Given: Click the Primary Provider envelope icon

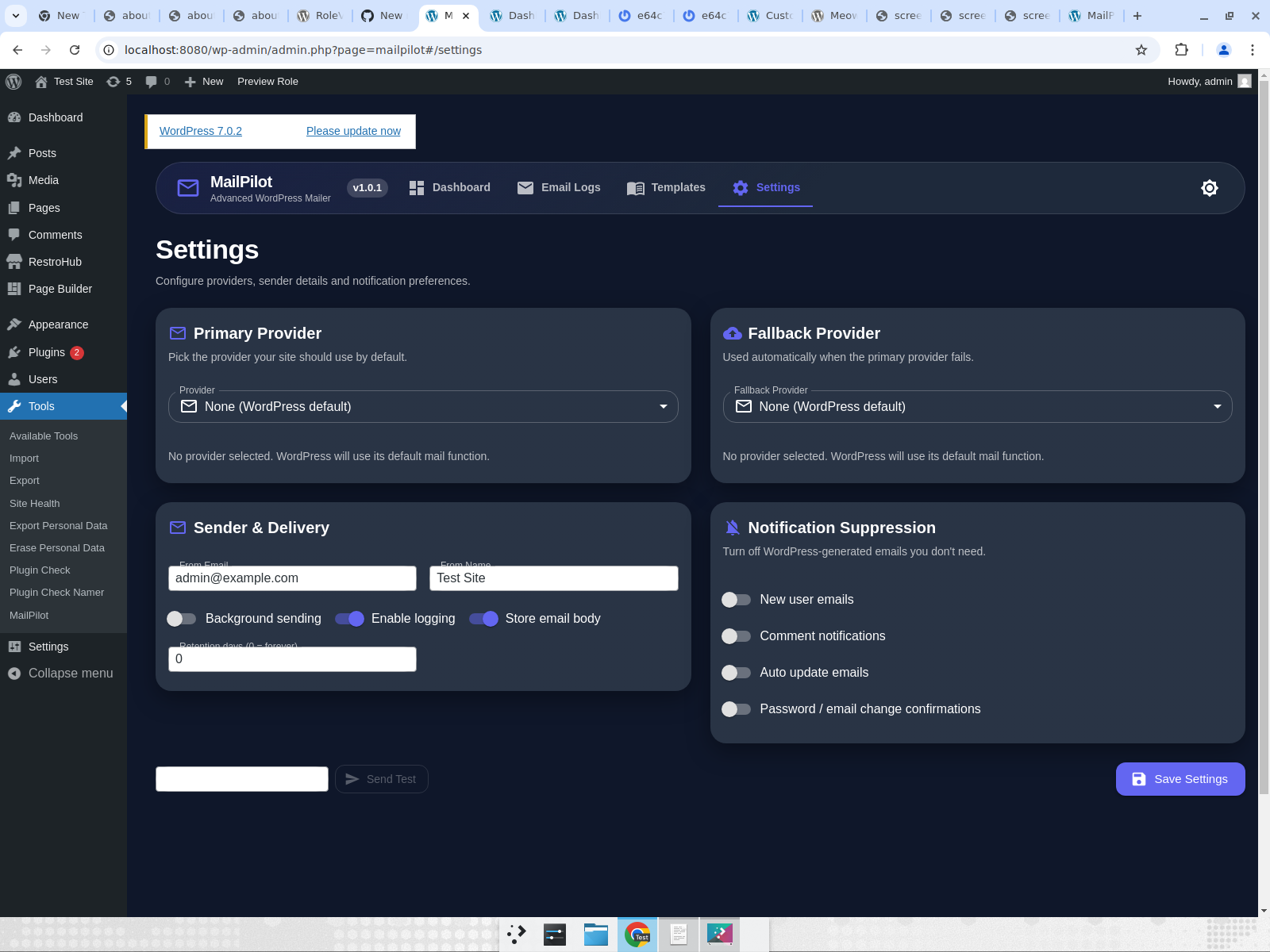Looking at the screenshot, I should click(178, 333).
